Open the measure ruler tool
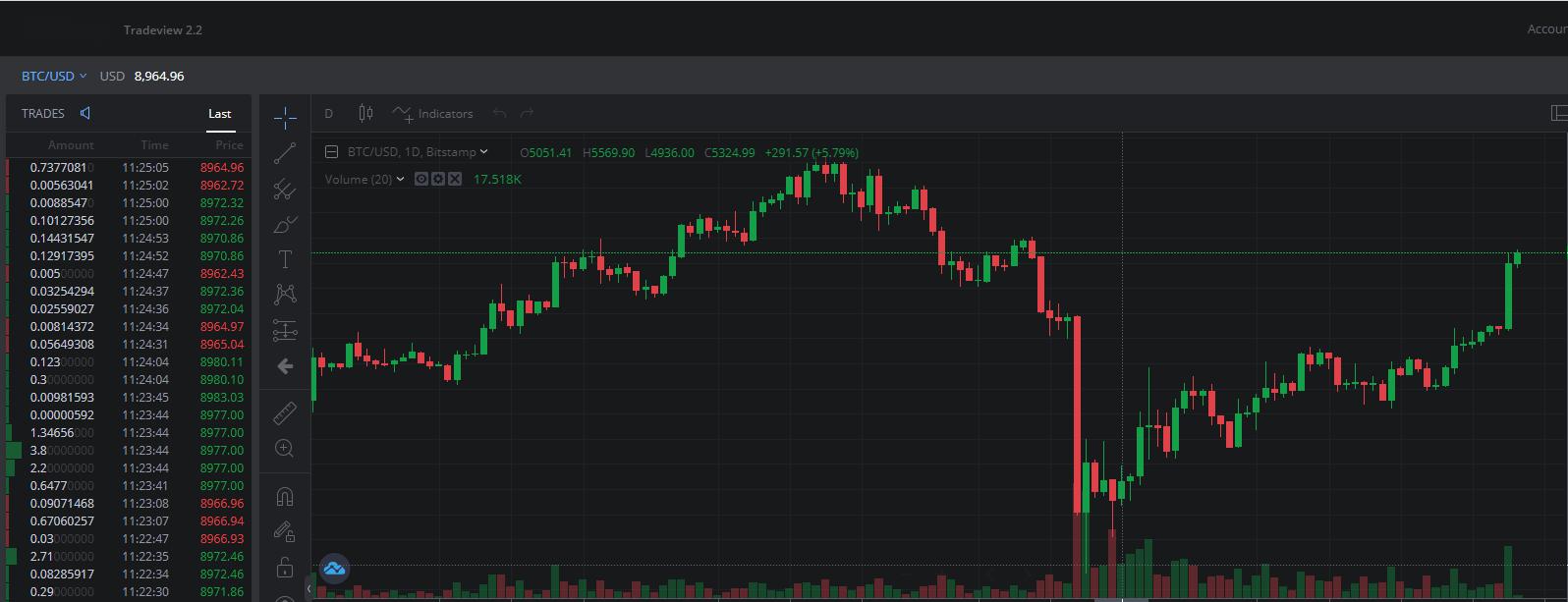Image resolution: width=1568 pixels, height=602 pixels. click(285, 413)
